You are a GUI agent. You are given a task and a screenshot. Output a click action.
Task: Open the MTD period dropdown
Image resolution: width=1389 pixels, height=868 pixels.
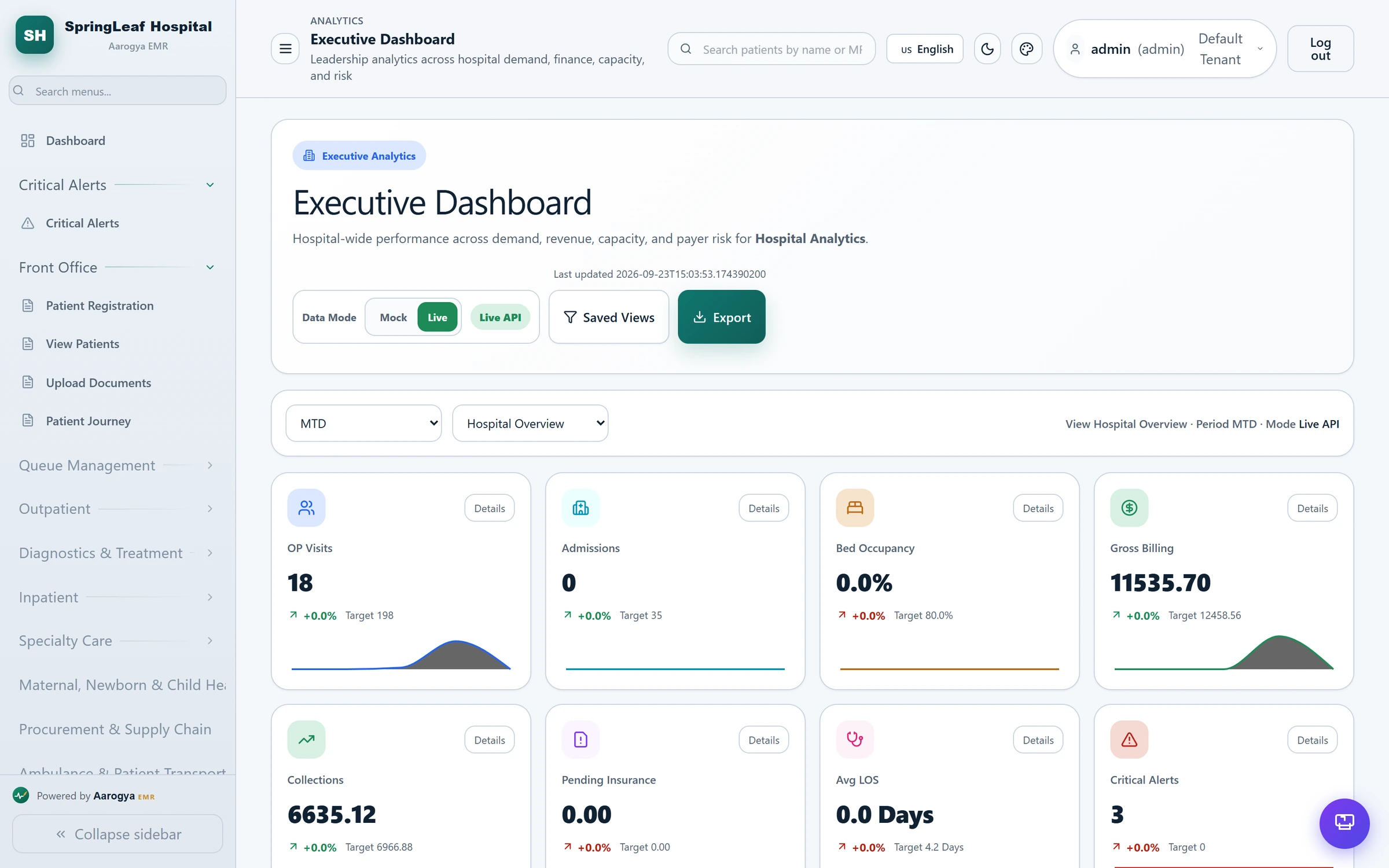tap(364, 424)
